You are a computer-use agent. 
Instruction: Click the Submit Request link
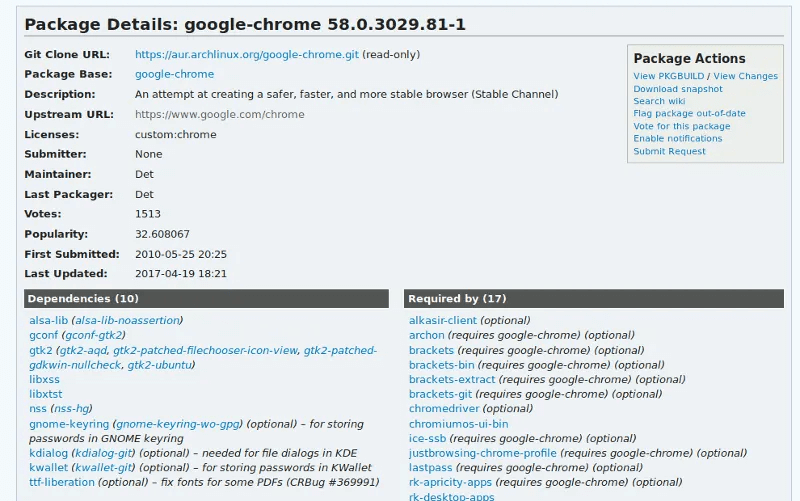point(669,151)
